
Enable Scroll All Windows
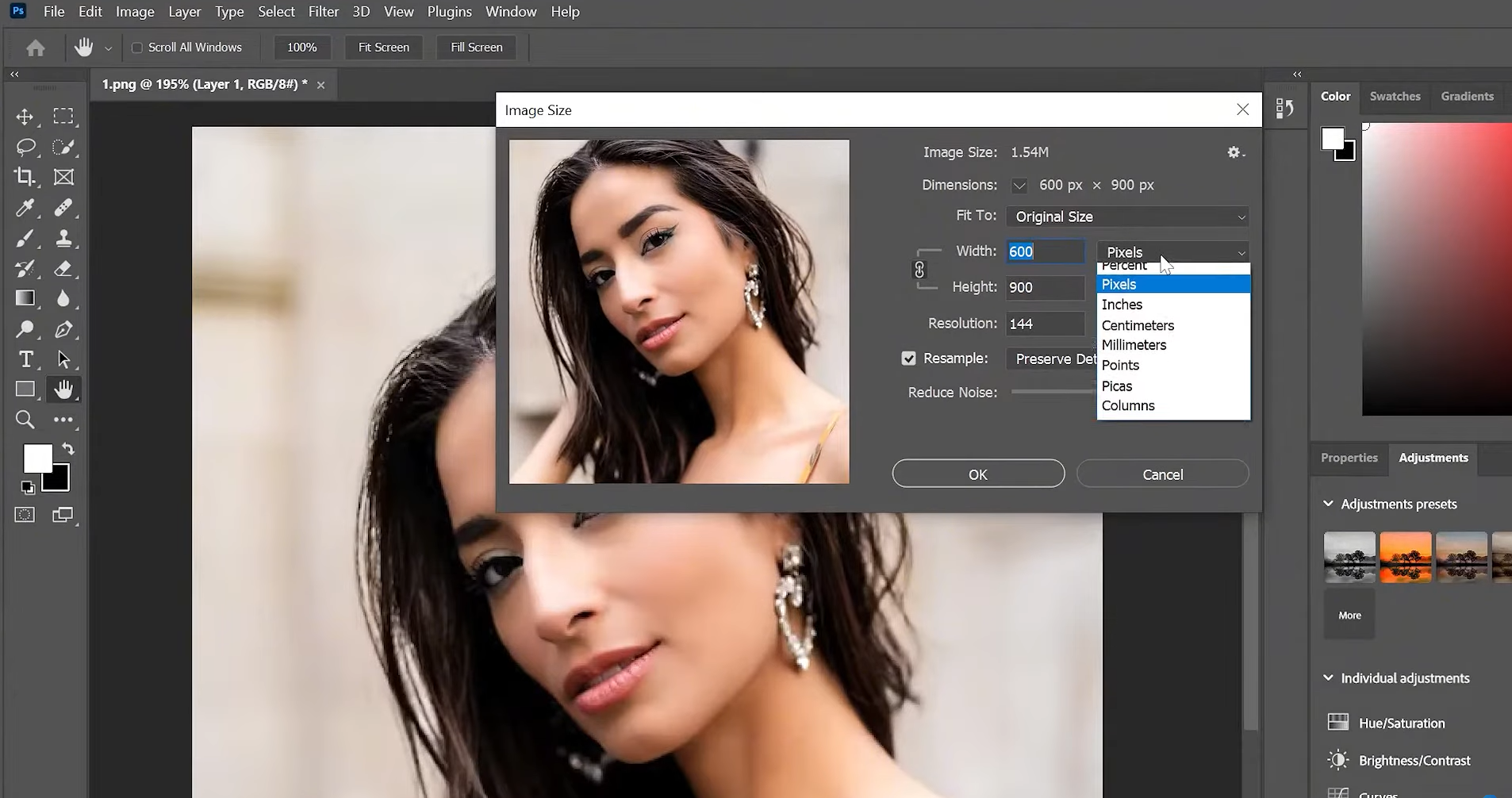tap(136, 47)
